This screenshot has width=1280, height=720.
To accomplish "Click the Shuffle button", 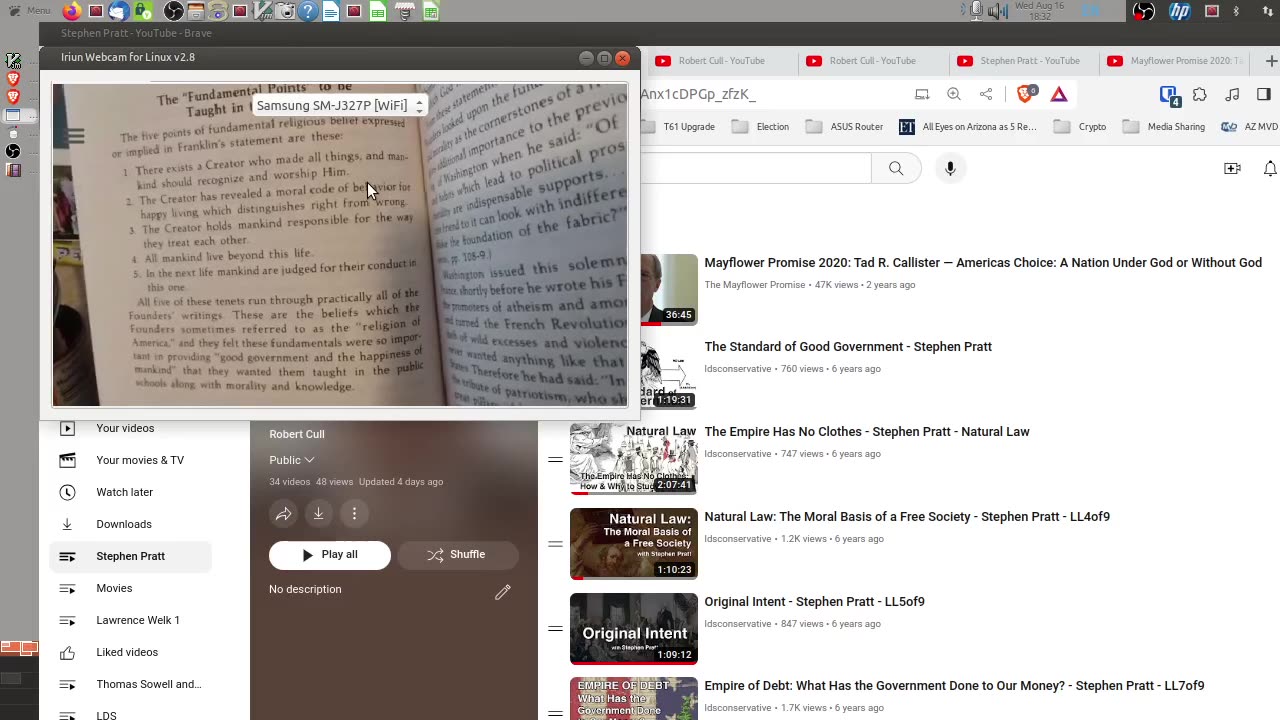I will click(457, 555).
